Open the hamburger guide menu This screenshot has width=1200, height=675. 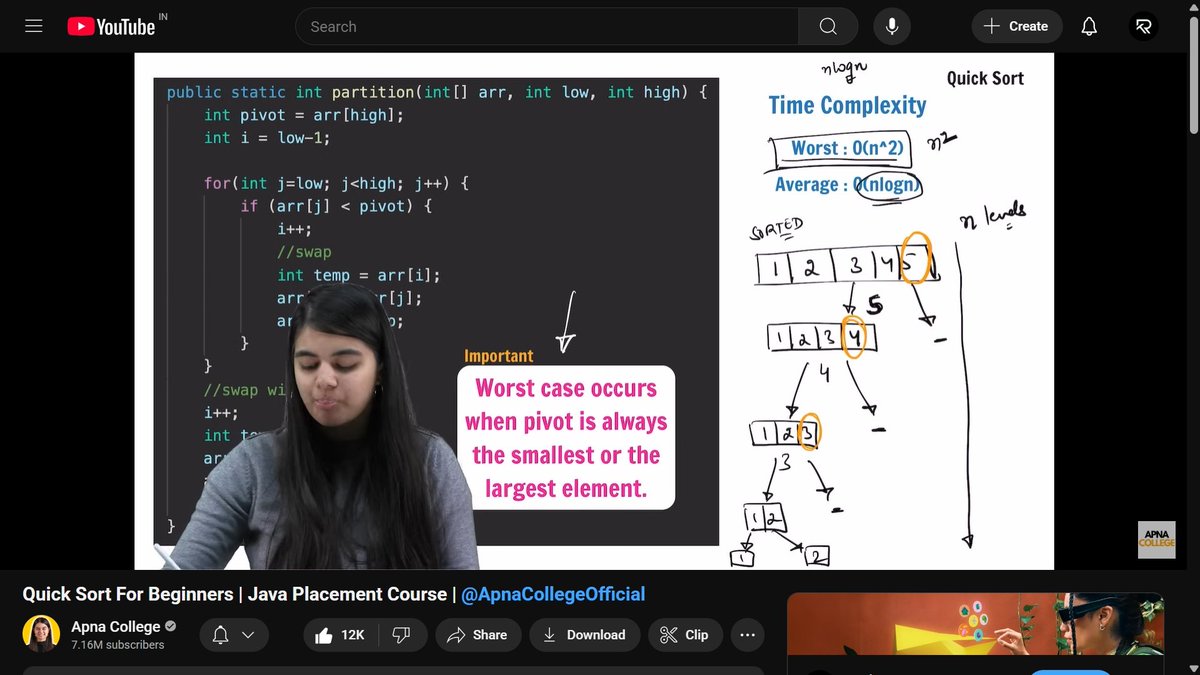coord(34,27)
